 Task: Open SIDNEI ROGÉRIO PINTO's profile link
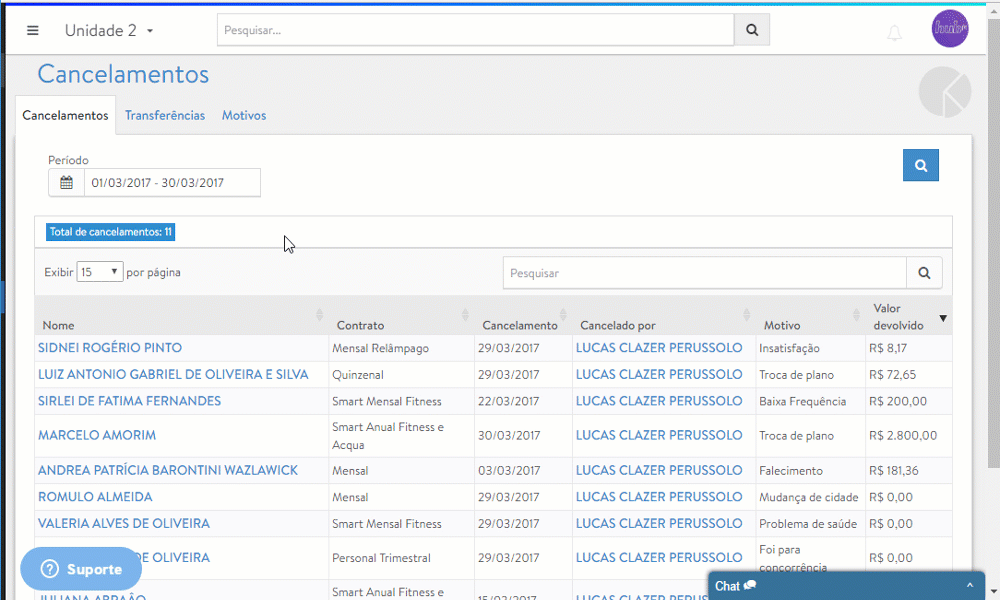tap(110, 348)
